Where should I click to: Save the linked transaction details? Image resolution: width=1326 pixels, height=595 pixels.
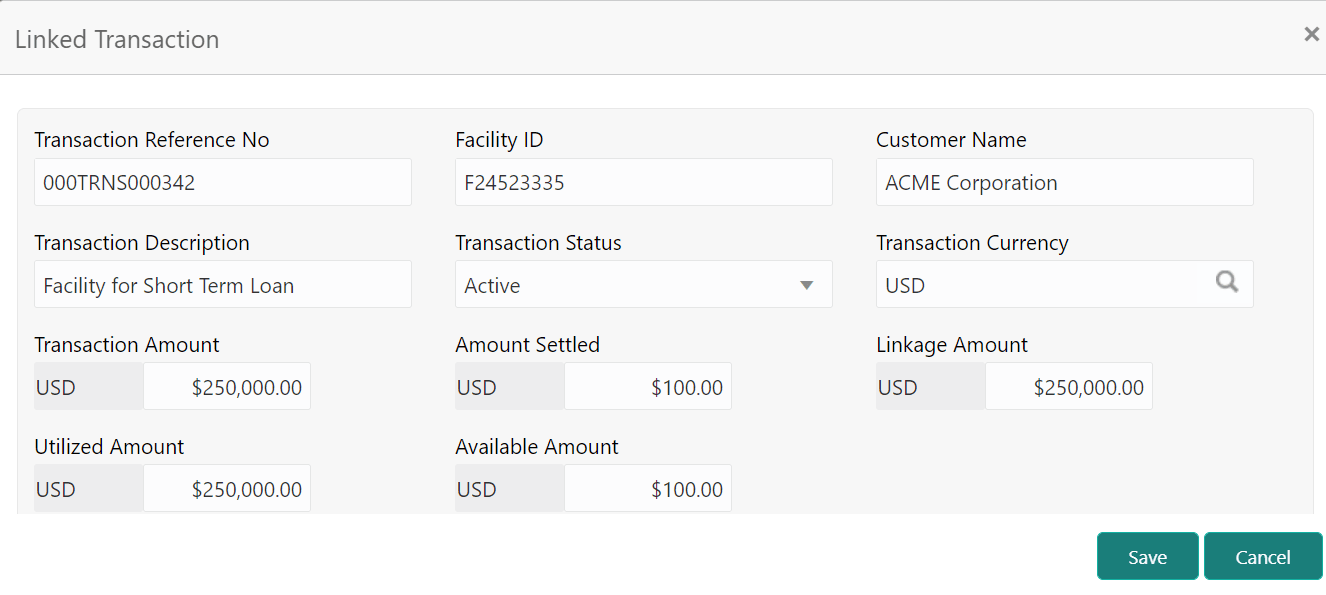tap(1147, 556)
